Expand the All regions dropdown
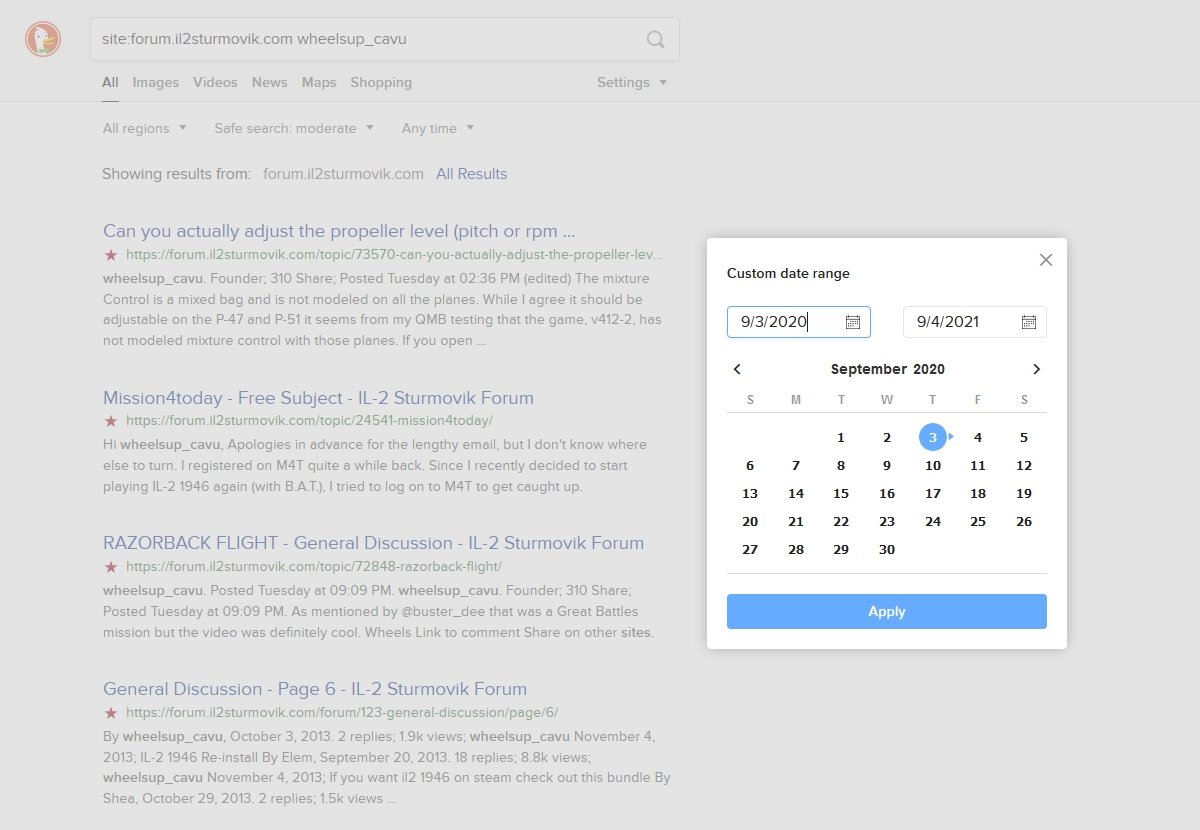Image resolution: width=1200 pixels, height=830 pixels. click(144, 128)
